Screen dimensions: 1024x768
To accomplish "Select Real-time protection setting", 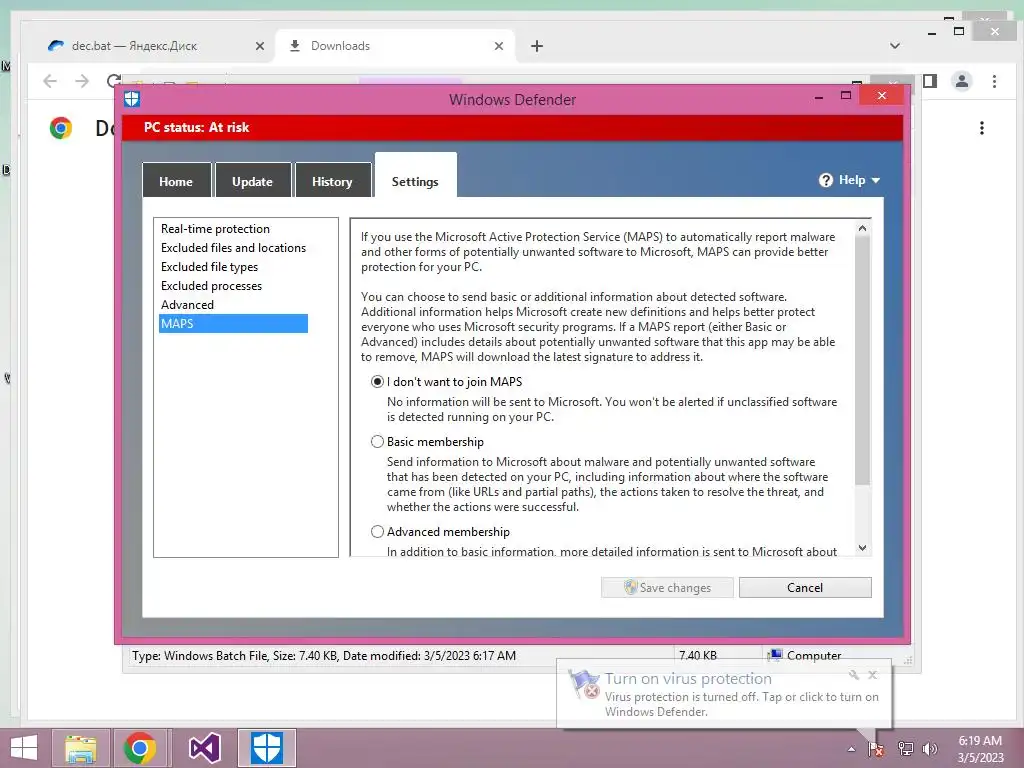I will click(216, 229).
